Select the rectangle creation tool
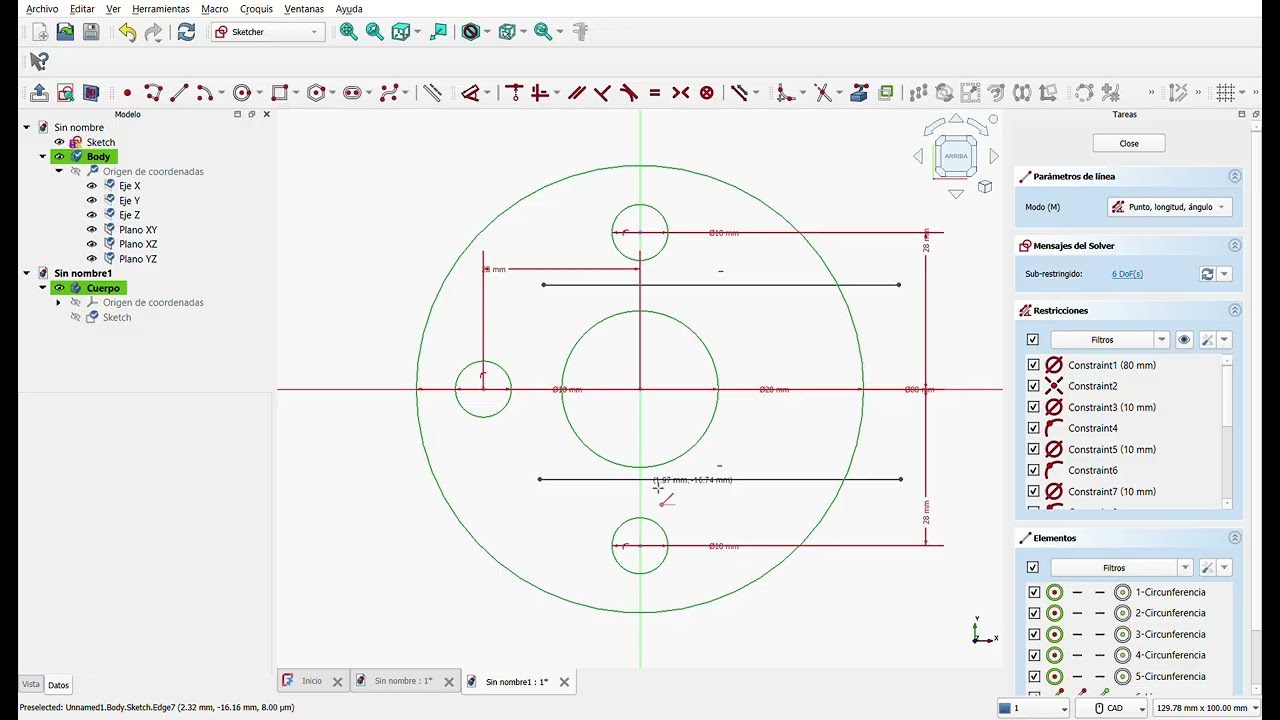The height and width of the screenshot is (720, 1280). [279, 93]
